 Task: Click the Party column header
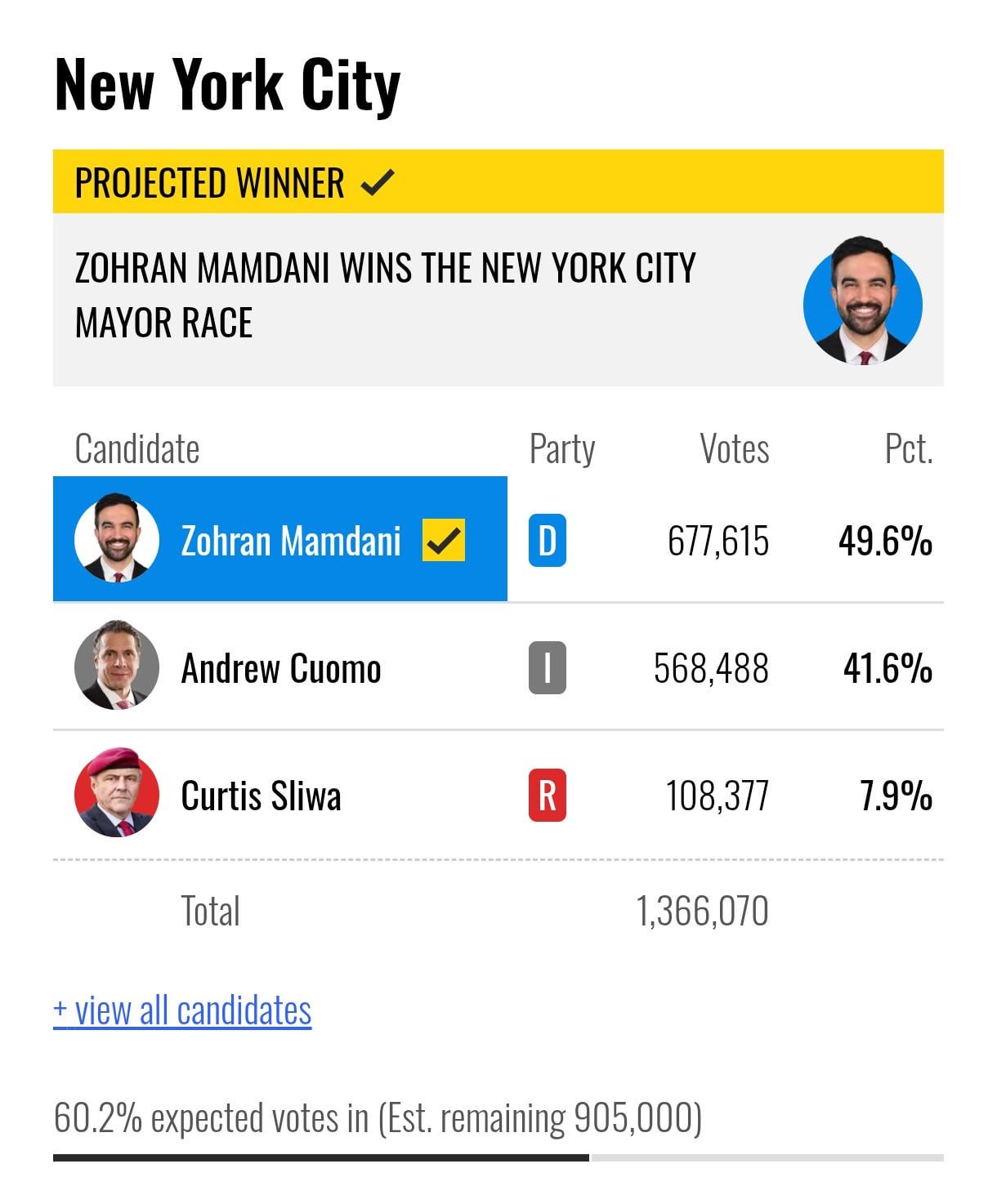[562, 448]
